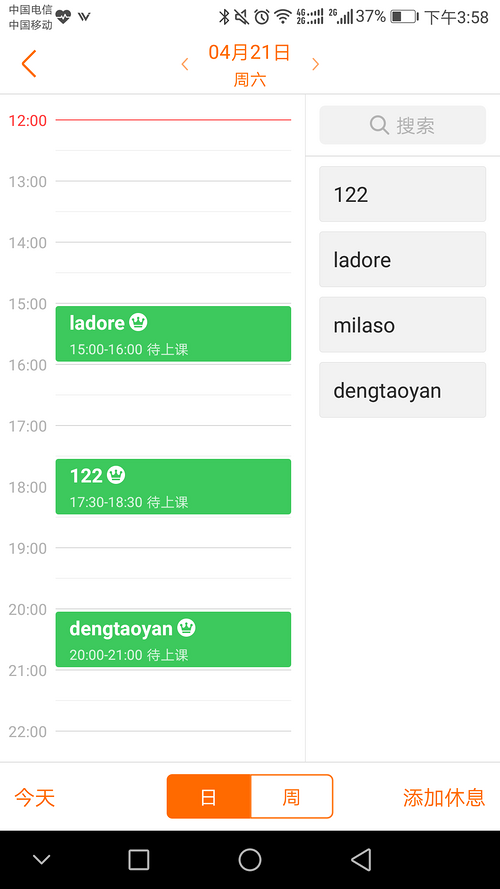Select ladore from the student list
Viewport: 500px width, 889px height.
pos(402,260)
